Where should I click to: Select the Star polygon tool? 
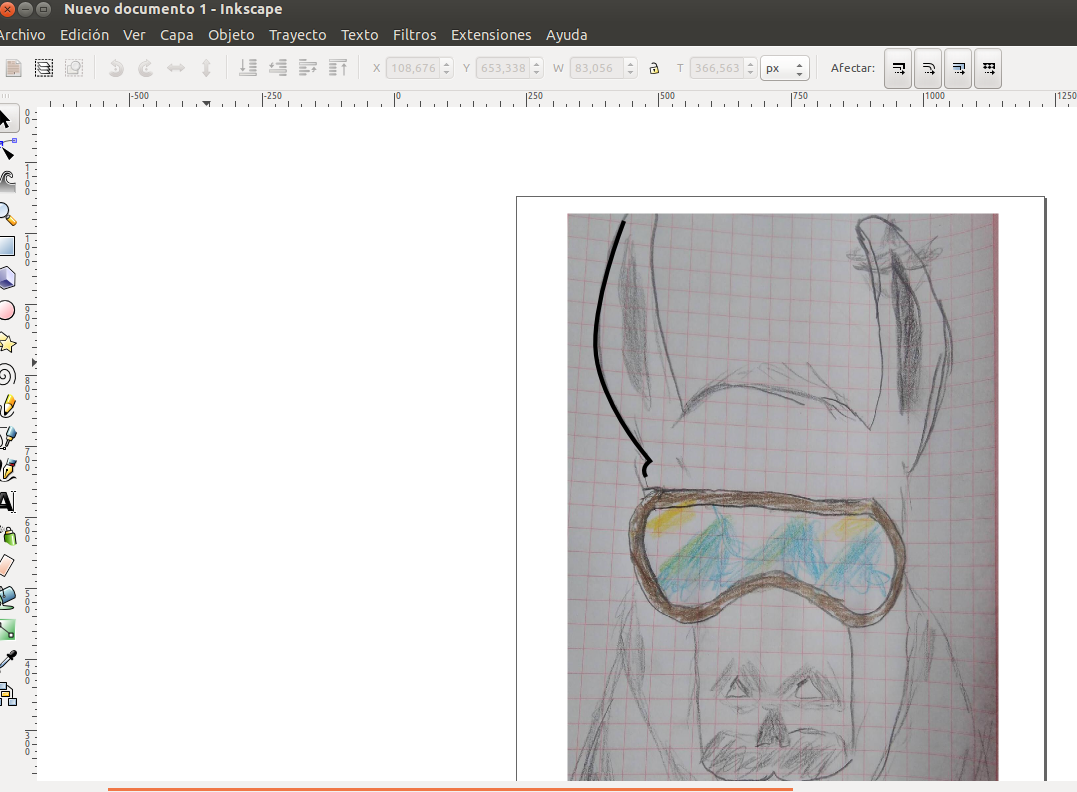[x=7, y=343]
